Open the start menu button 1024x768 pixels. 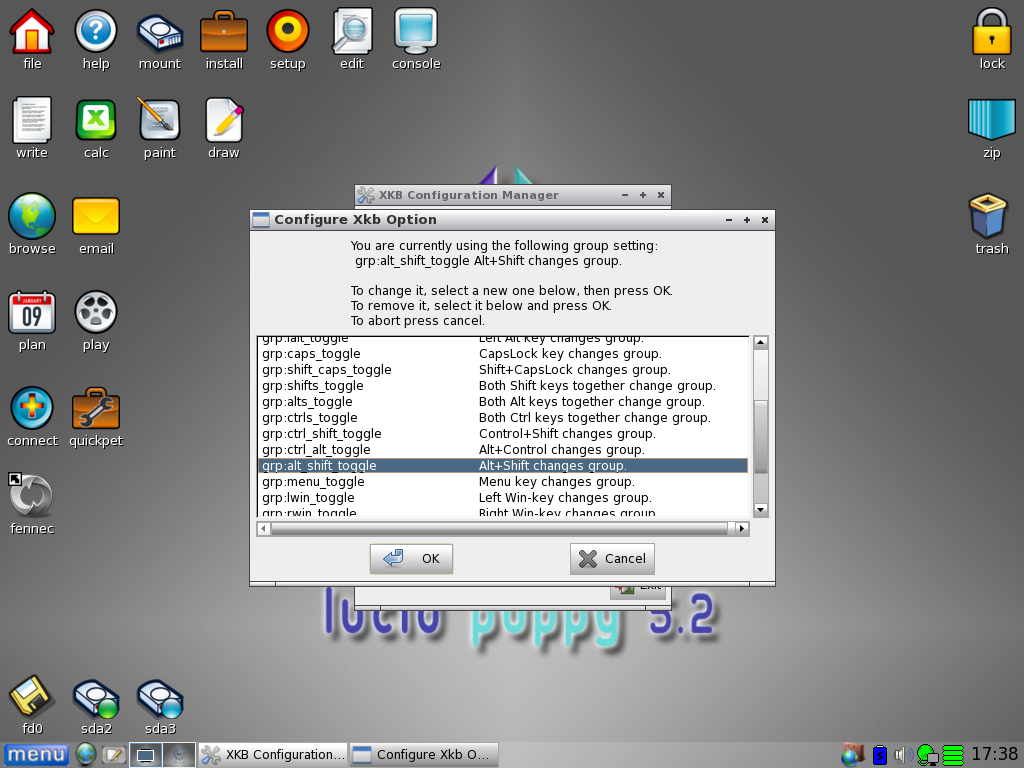tap(36, 755)
